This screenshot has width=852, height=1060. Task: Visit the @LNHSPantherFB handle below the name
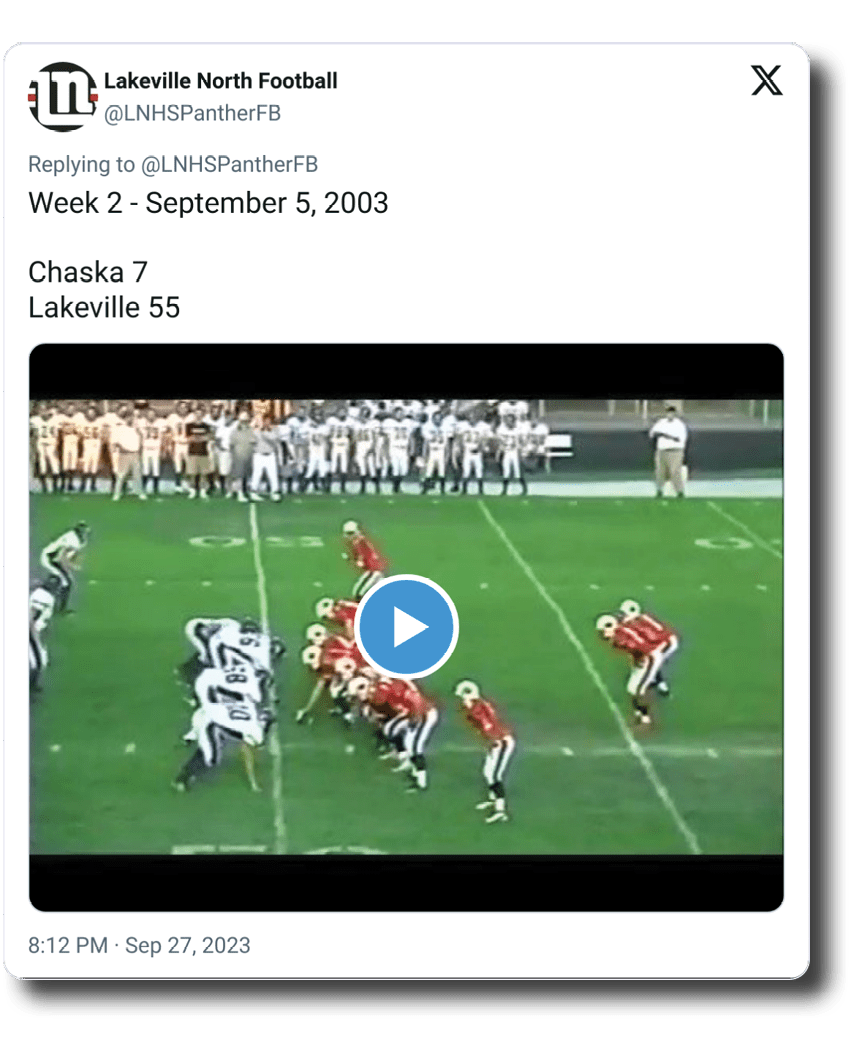pyautogui.click(x=192, y=113)
